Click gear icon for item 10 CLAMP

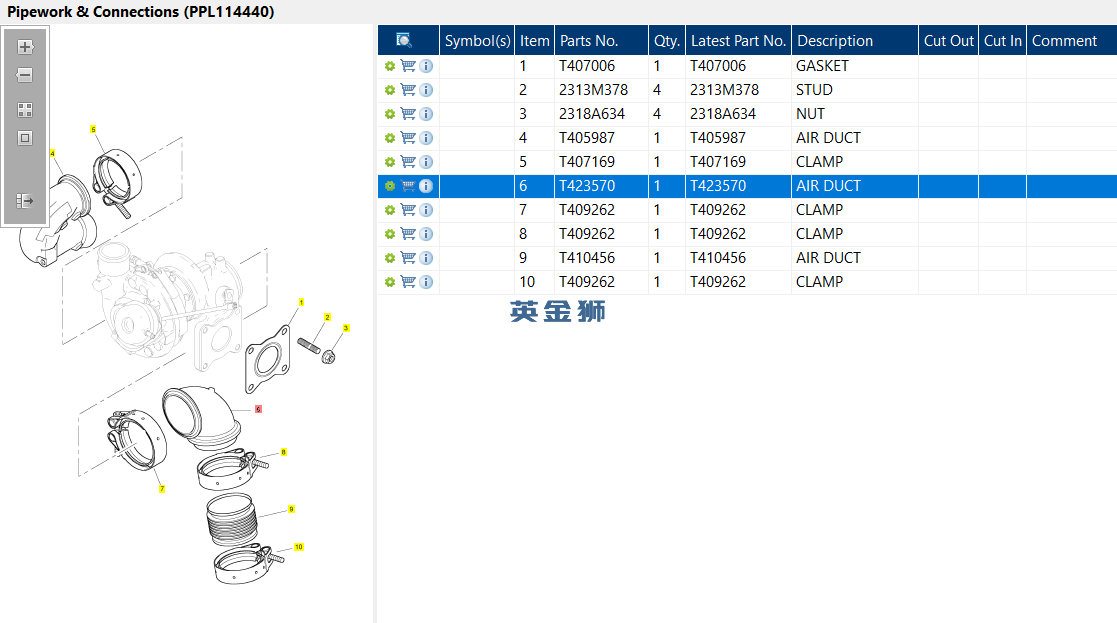(390, 282)
